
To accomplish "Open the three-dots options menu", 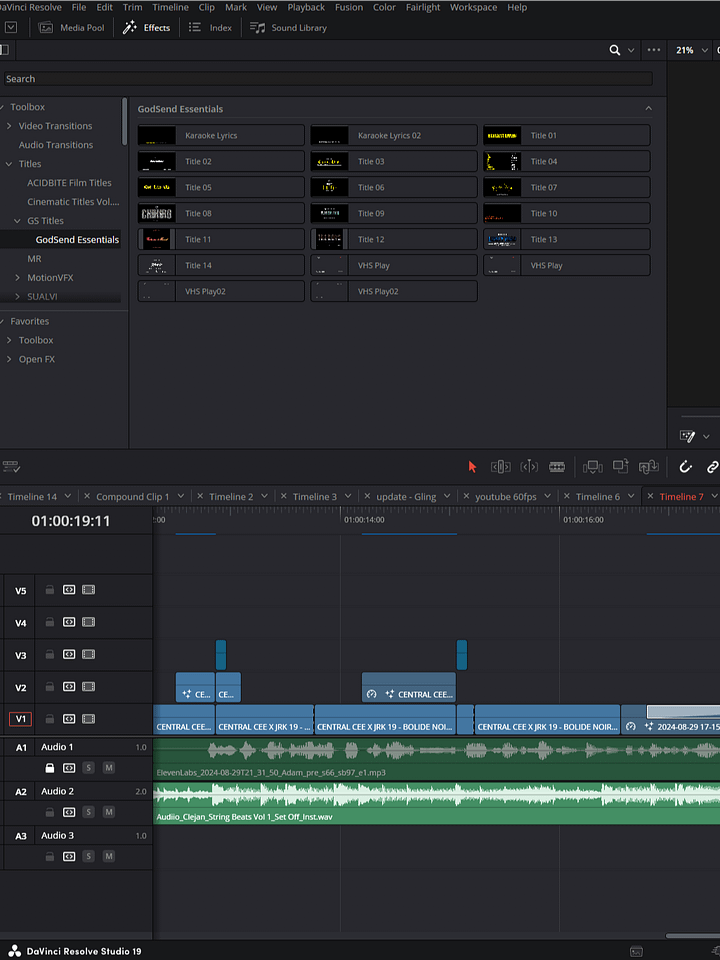I will [654, 50].
